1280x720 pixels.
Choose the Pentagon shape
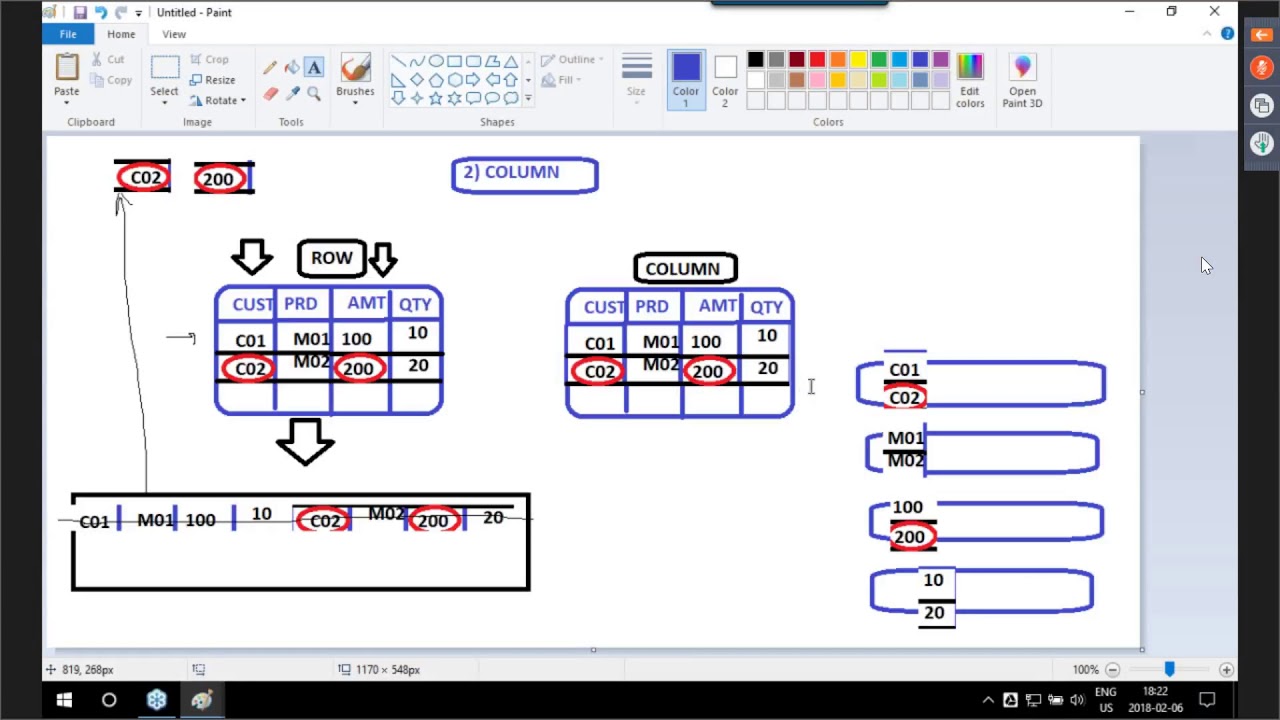click(x=436, y=80)
